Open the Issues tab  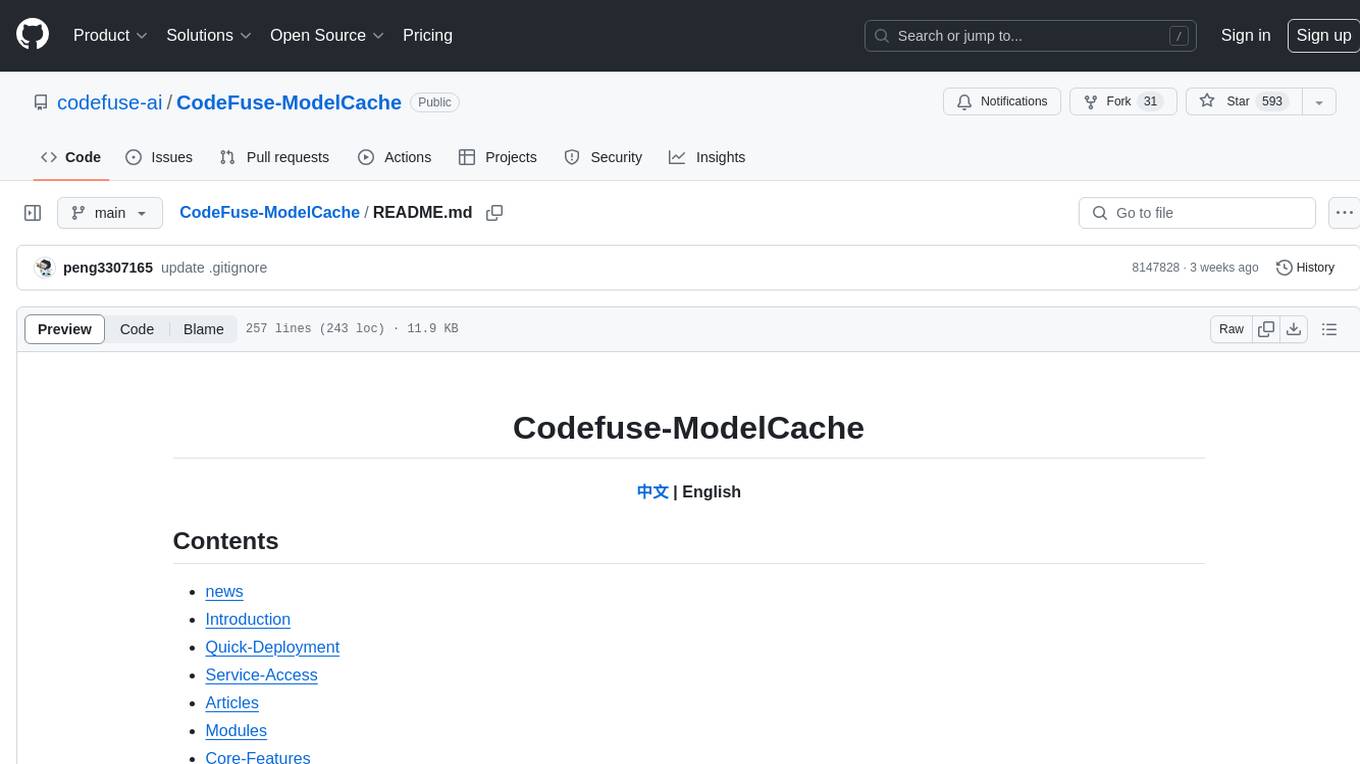159,157
